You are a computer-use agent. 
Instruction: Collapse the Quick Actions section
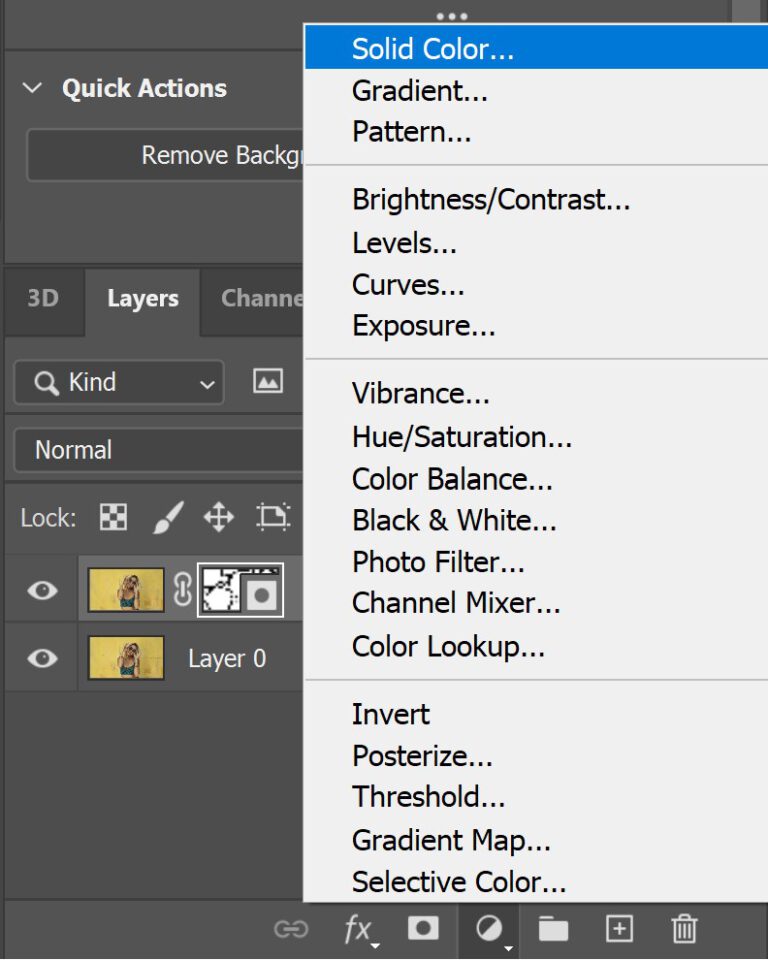33,88
